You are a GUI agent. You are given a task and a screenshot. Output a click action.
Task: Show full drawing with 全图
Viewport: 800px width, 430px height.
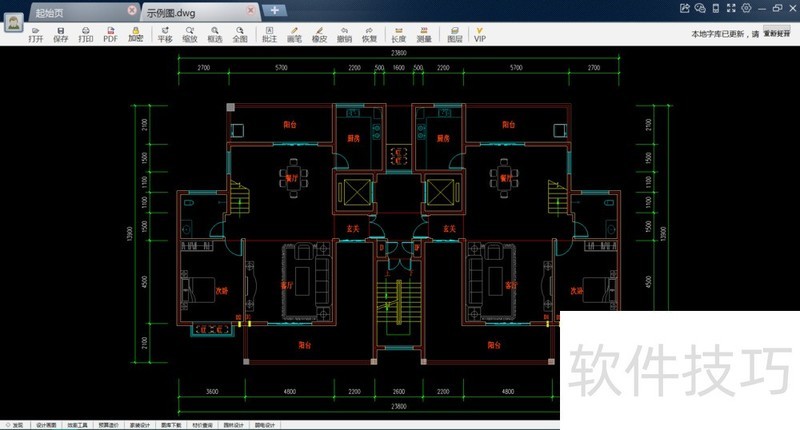pyautogui.click(x=240, y=35)
